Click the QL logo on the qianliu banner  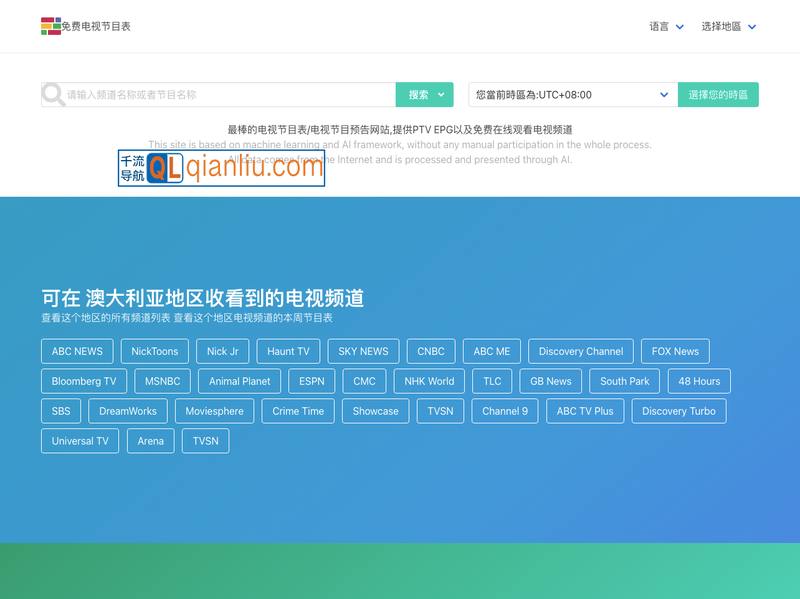click(x=166, y=168)
